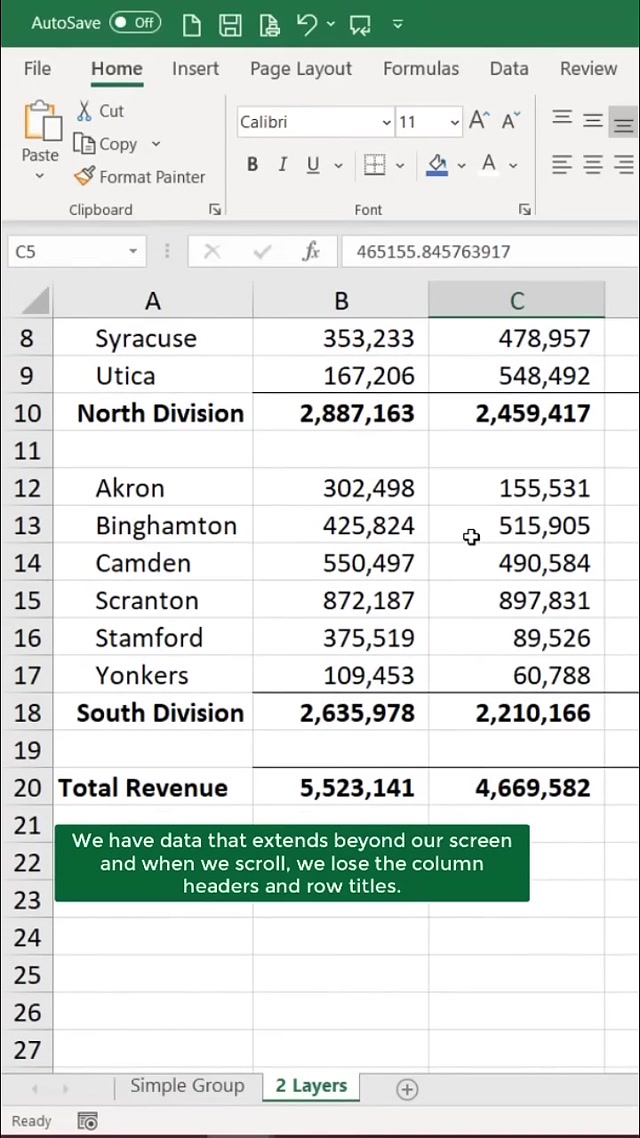Click the Save icon in title bar
Viewport: 640px width, 1138px height.
pos(230,24)
